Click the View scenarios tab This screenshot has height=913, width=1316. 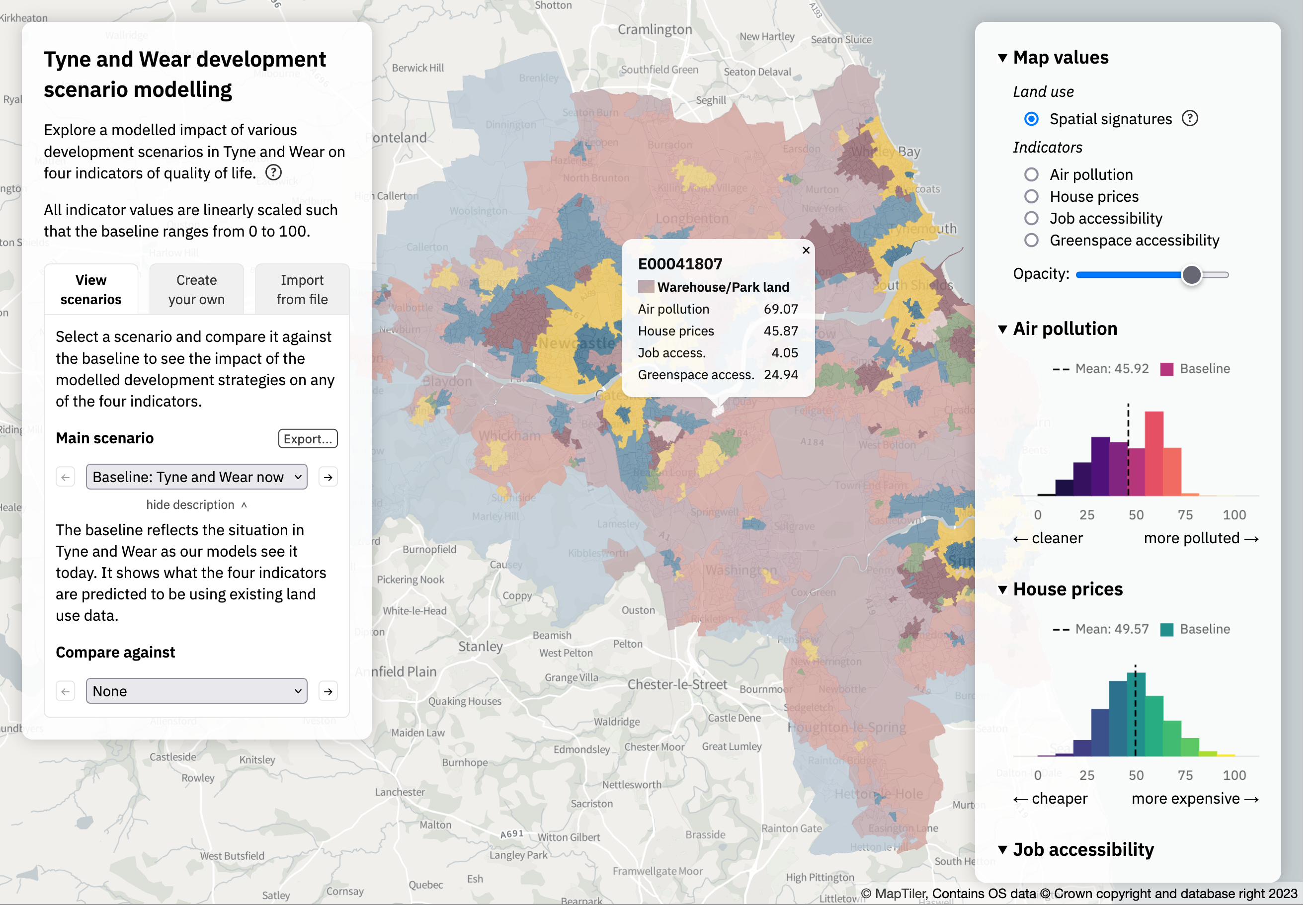pyautogui.click(x=92, y=289)
